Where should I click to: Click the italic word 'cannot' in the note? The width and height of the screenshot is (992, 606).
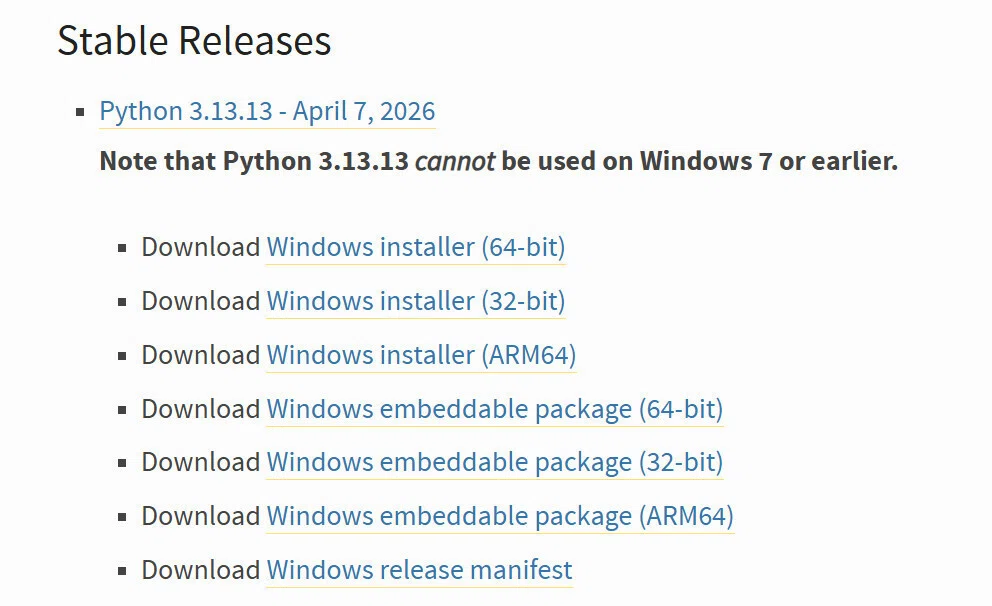pos(455,161)
